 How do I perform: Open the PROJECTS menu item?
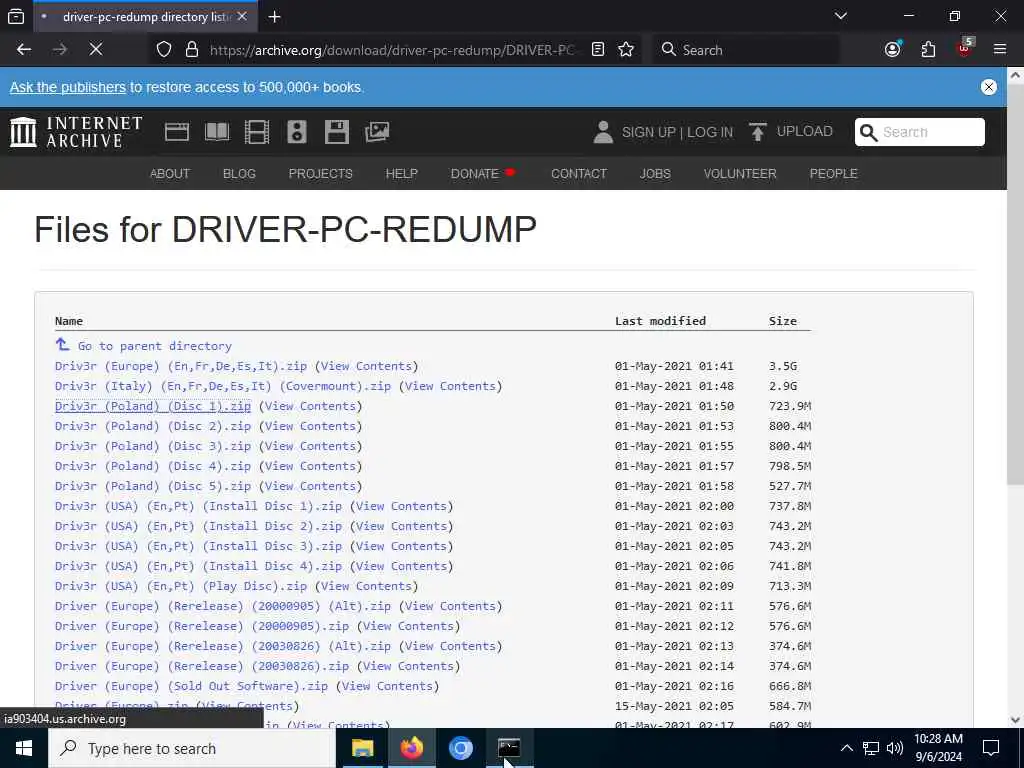click(x=321, y=174)
